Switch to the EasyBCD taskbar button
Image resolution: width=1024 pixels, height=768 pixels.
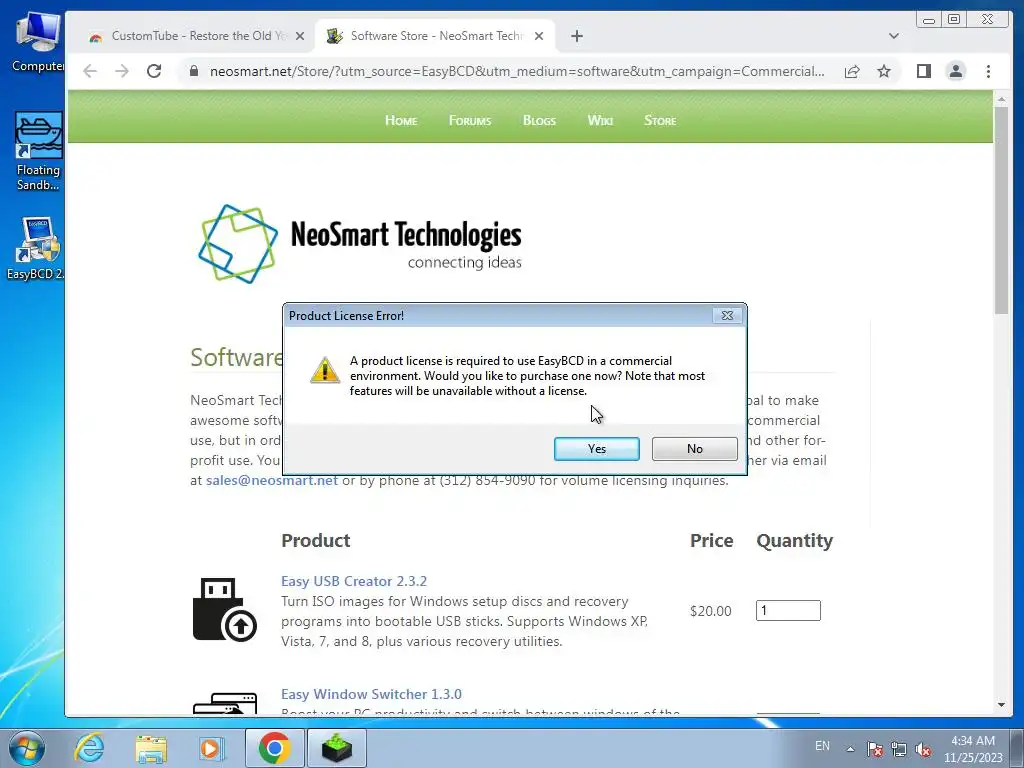pos(336,748)
